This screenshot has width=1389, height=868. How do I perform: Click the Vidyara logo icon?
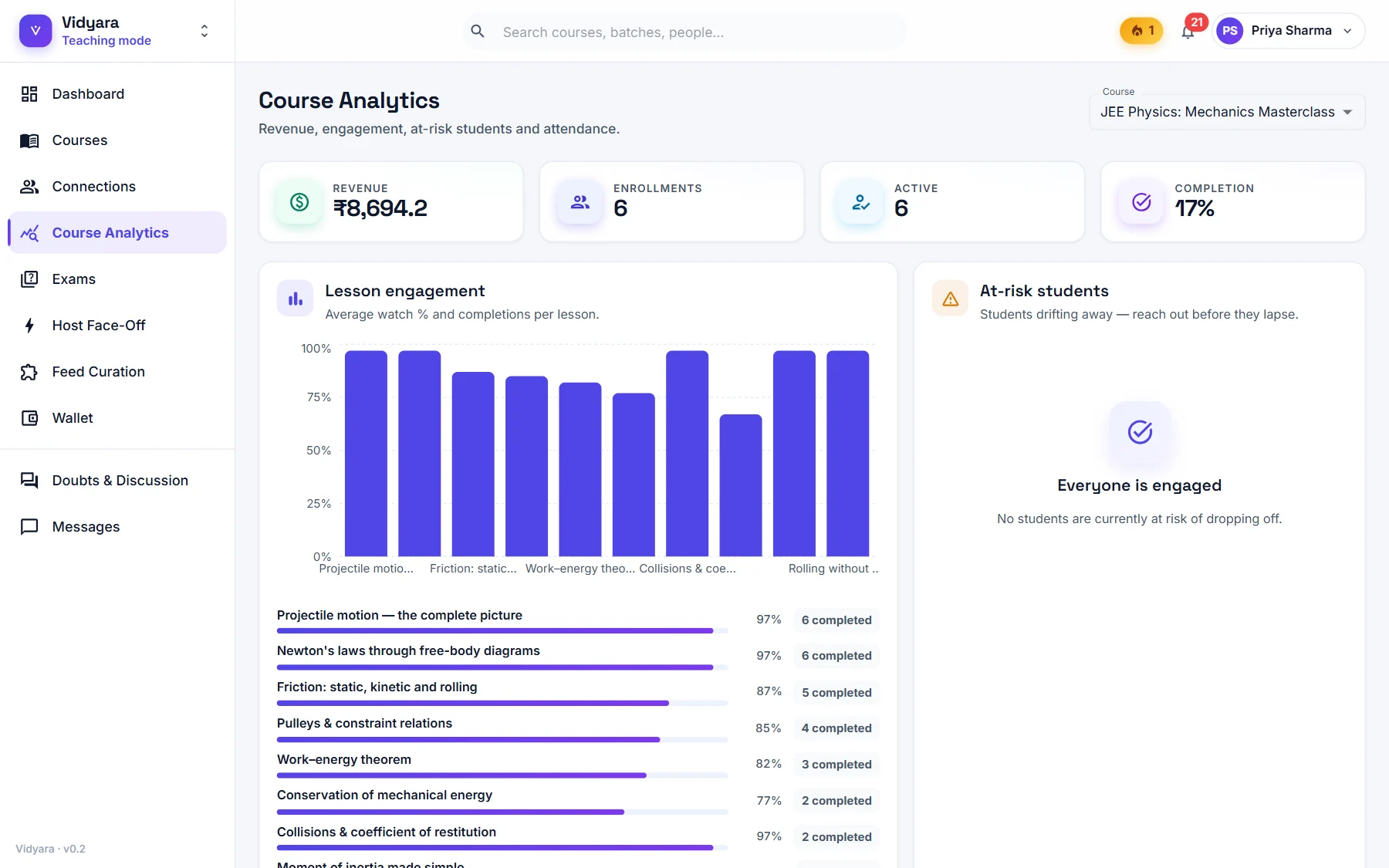pos(35,31)
